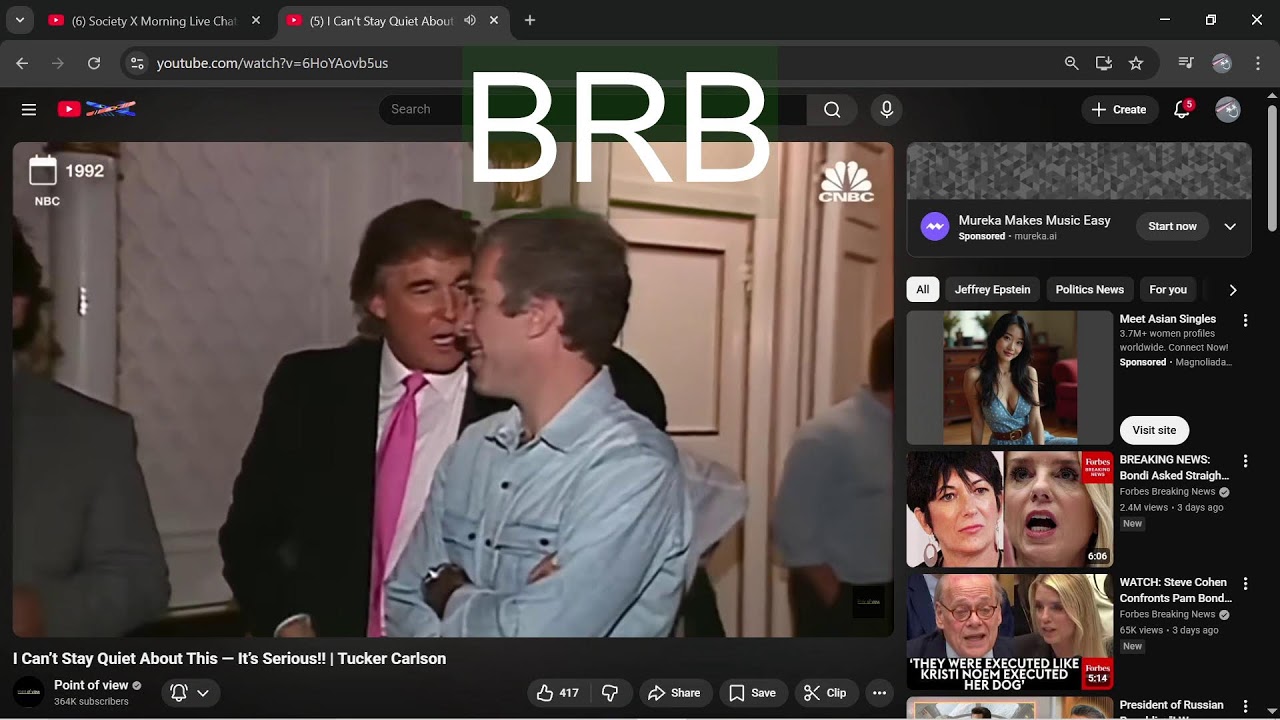The image size is (1280, 720).
Task: Click the address bar URL
Action: (272, 63)
